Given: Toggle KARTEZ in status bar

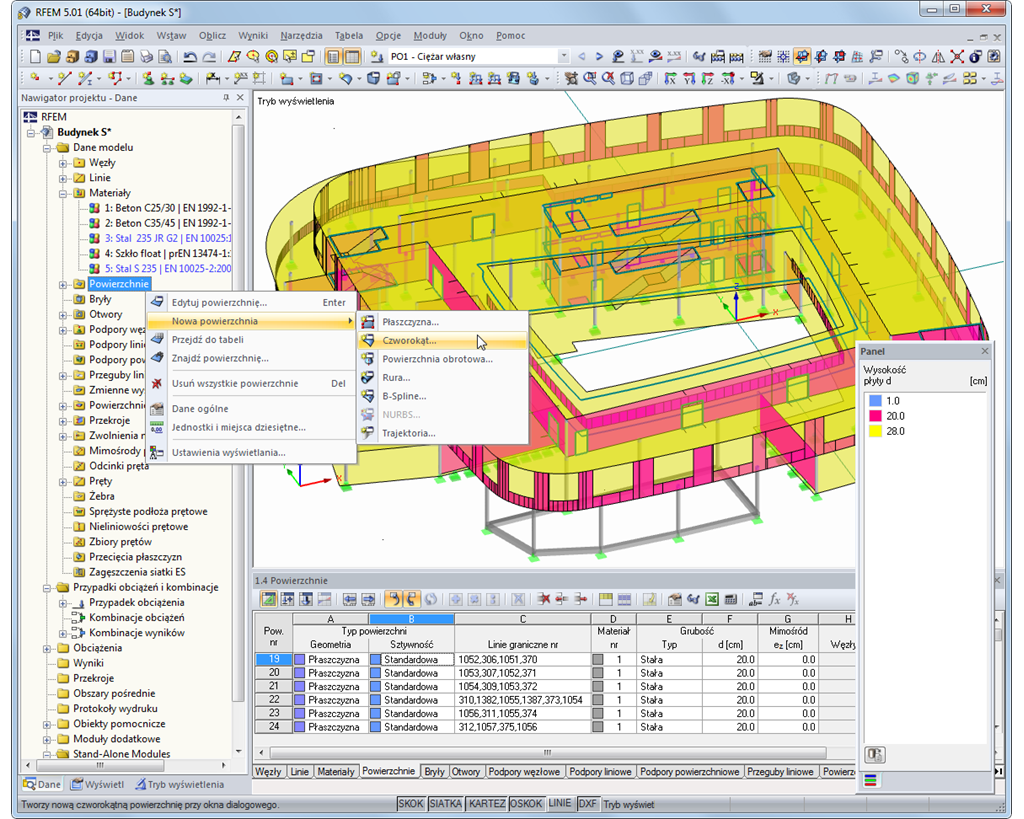Looking at the screenshot, I should [x=487, y=803].
